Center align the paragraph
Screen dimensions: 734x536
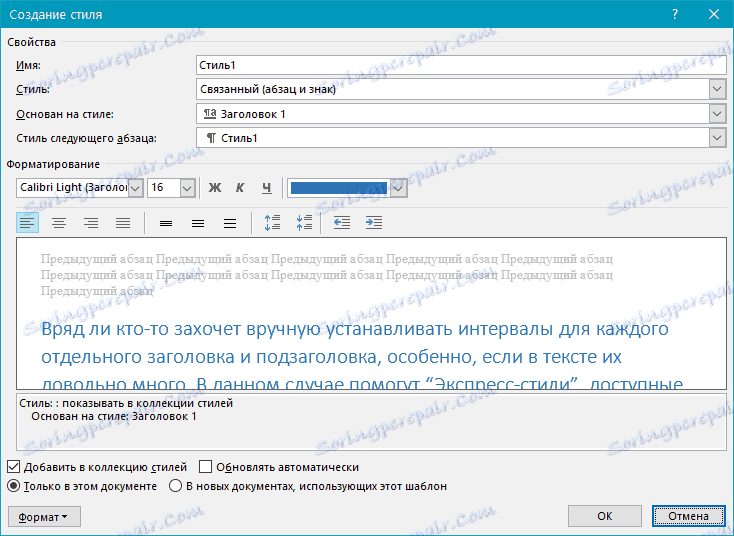point(59,223)
